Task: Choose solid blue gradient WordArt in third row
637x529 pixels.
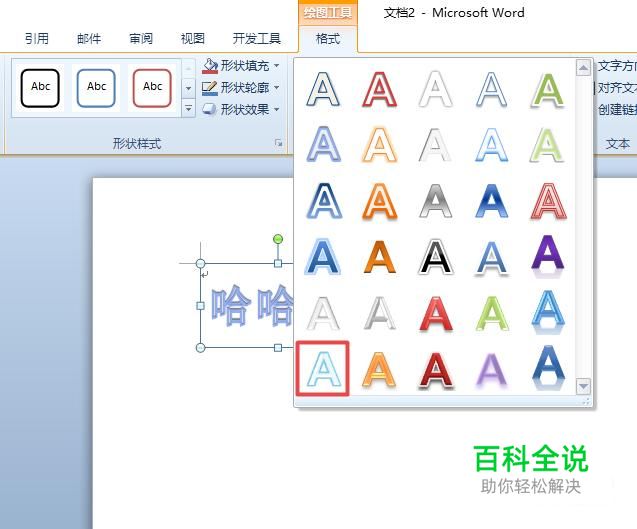Action: pyautogui.click(x=491, y=200)
